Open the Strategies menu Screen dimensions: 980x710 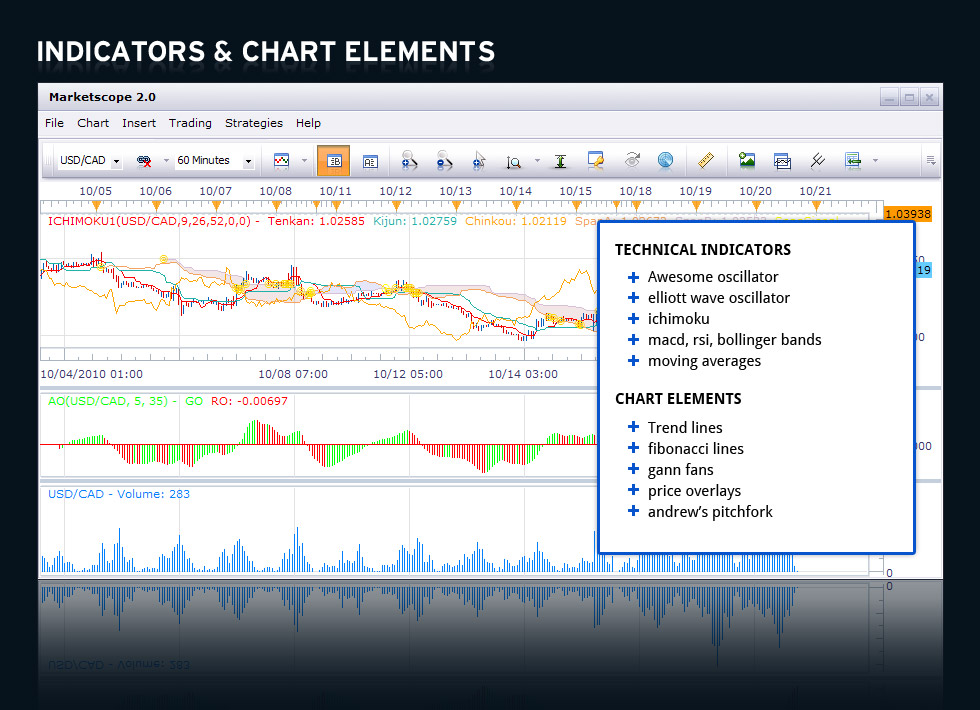(254, 123)
